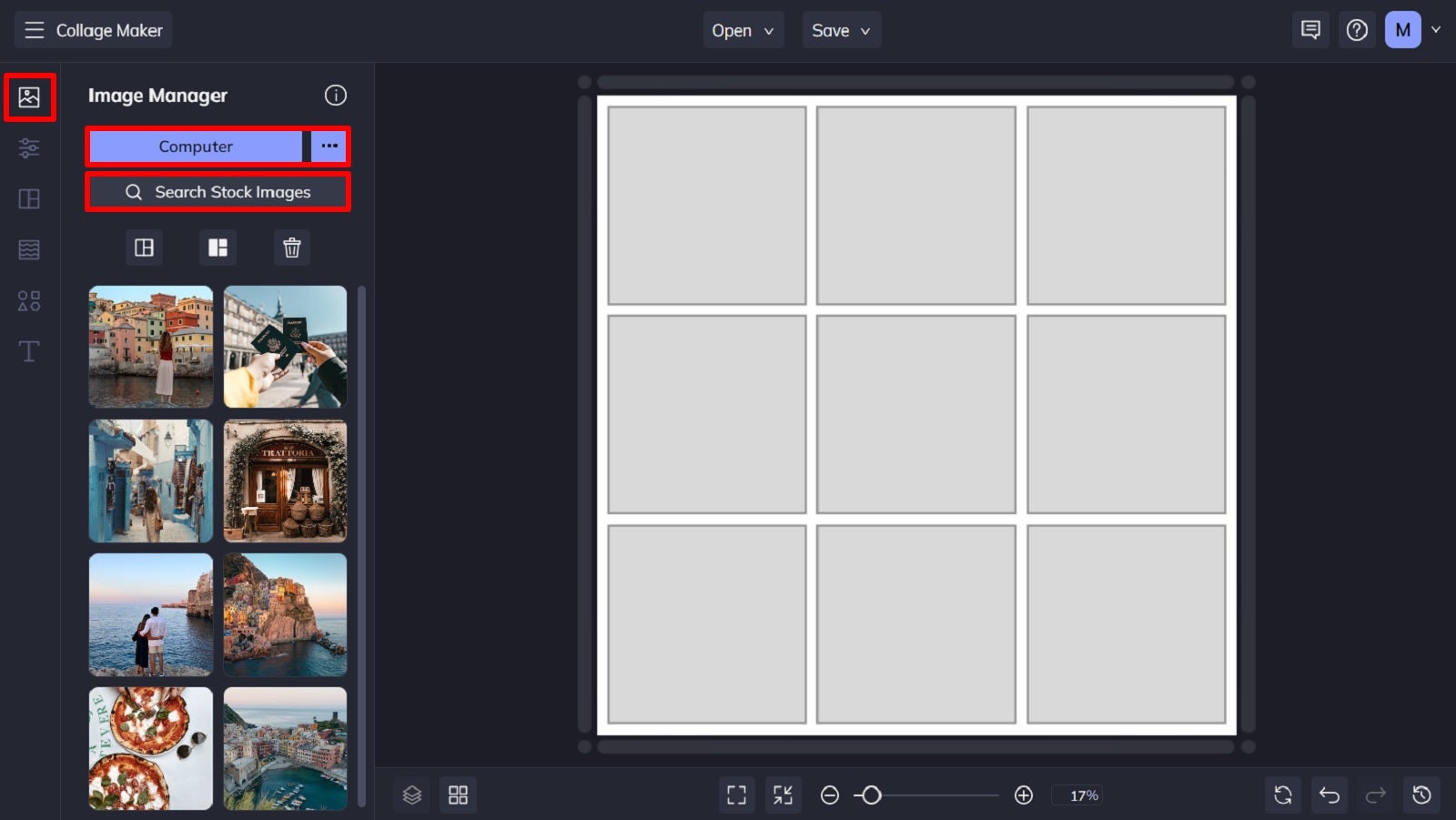Select the Adjust settings sidebar icon
This screenshot has width=1456, height=820.
pyautogui.click(x=29, y=147)
